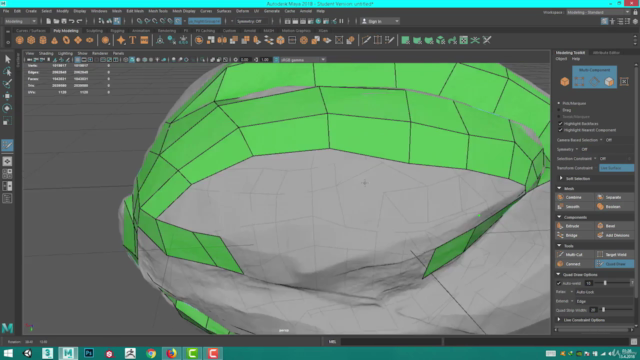
Task: Click the polygon Type text tool icon
Action: click(x=133, y=40)
